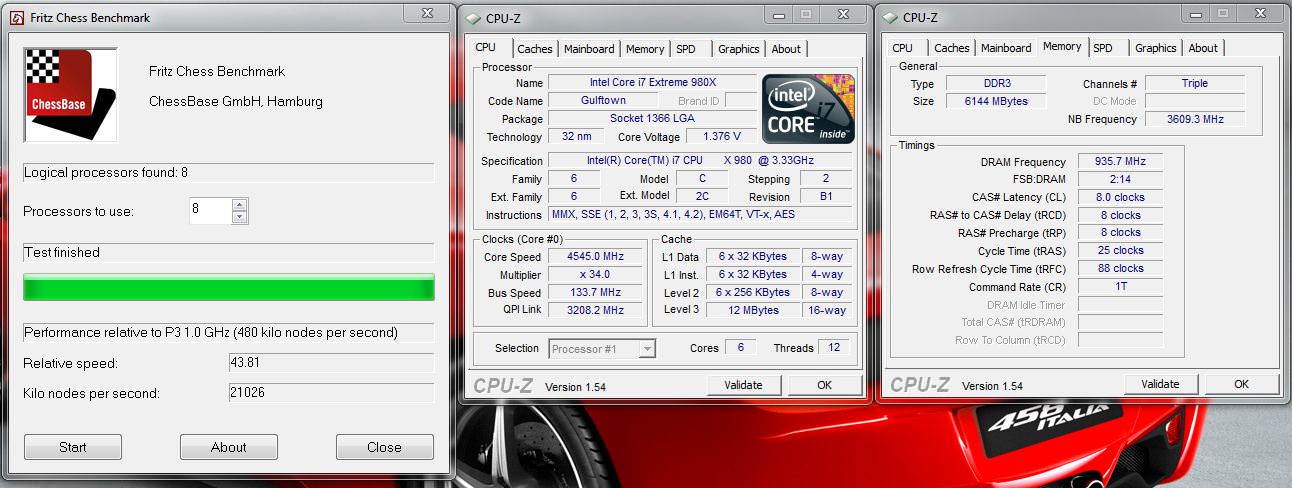Click the FSB:DRAM value 2:14
The width and height of the screenshot is (1292, 488).
point(1120,180)
